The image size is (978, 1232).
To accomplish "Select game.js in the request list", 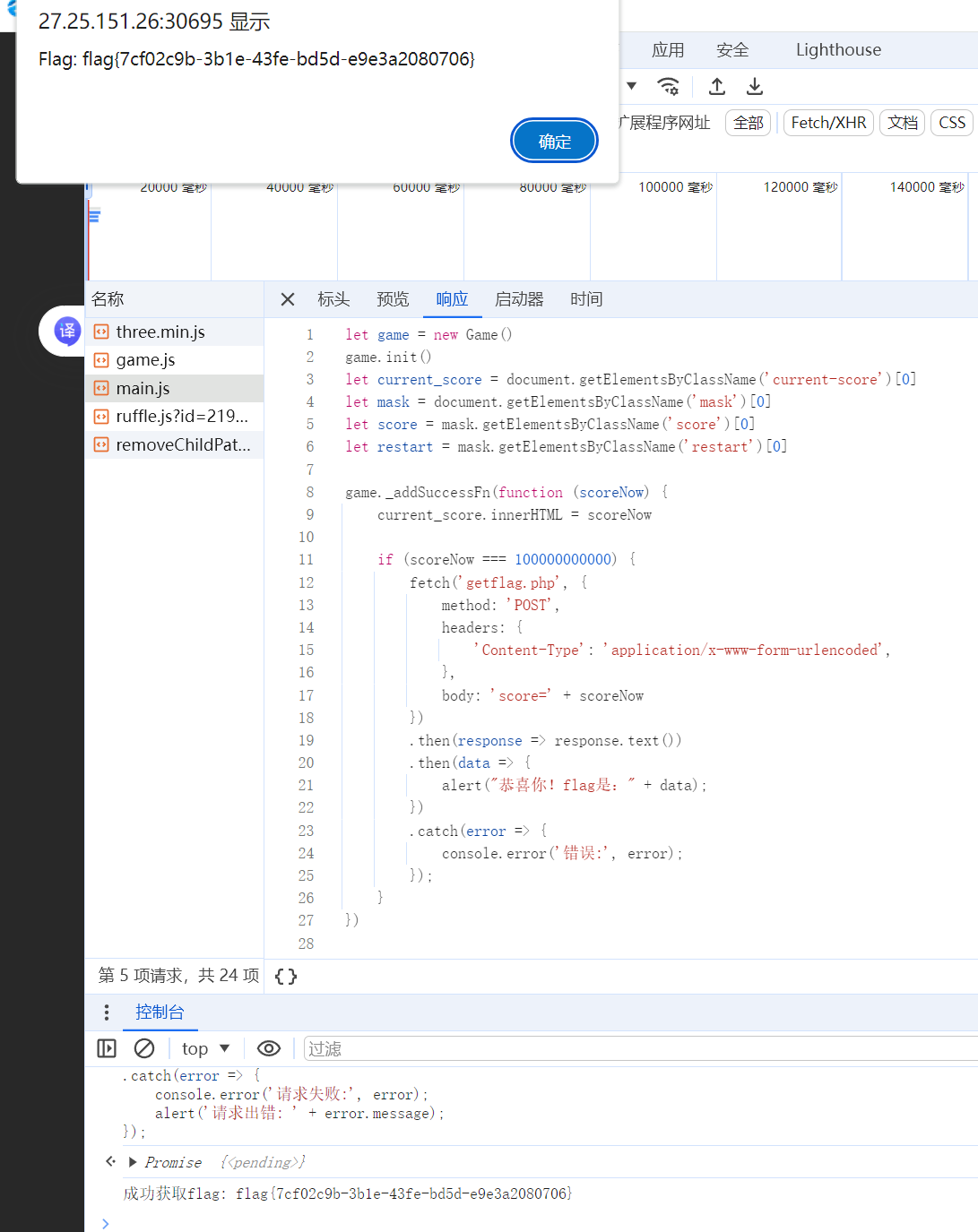I will tap(146, 360).
